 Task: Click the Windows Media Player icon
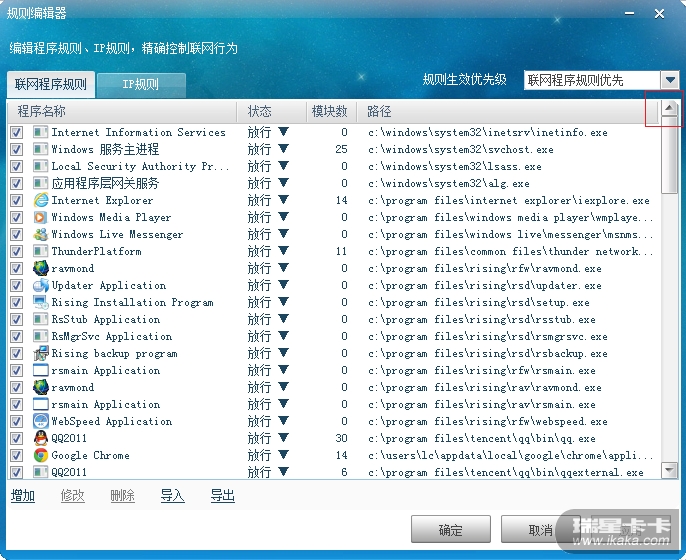coord(41,217)
